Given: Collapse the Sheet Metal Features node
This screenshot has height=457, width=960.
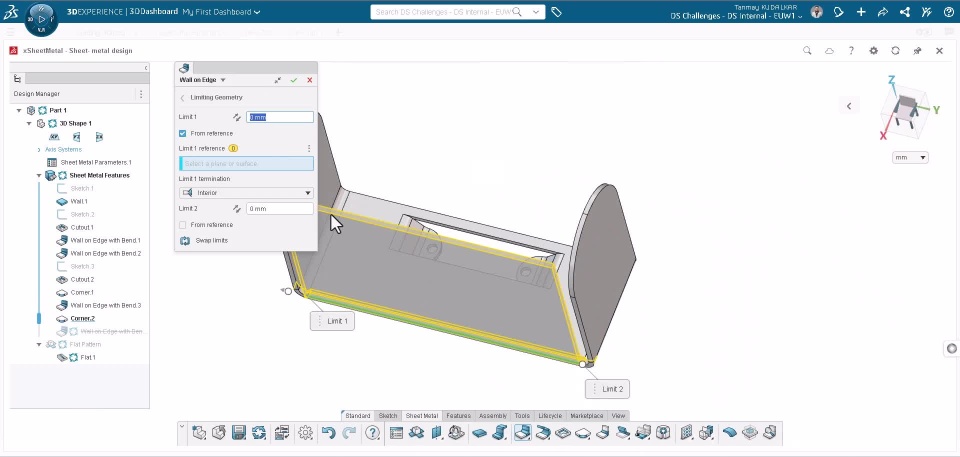Looking at the screenshot, I should tap(39, 175).
